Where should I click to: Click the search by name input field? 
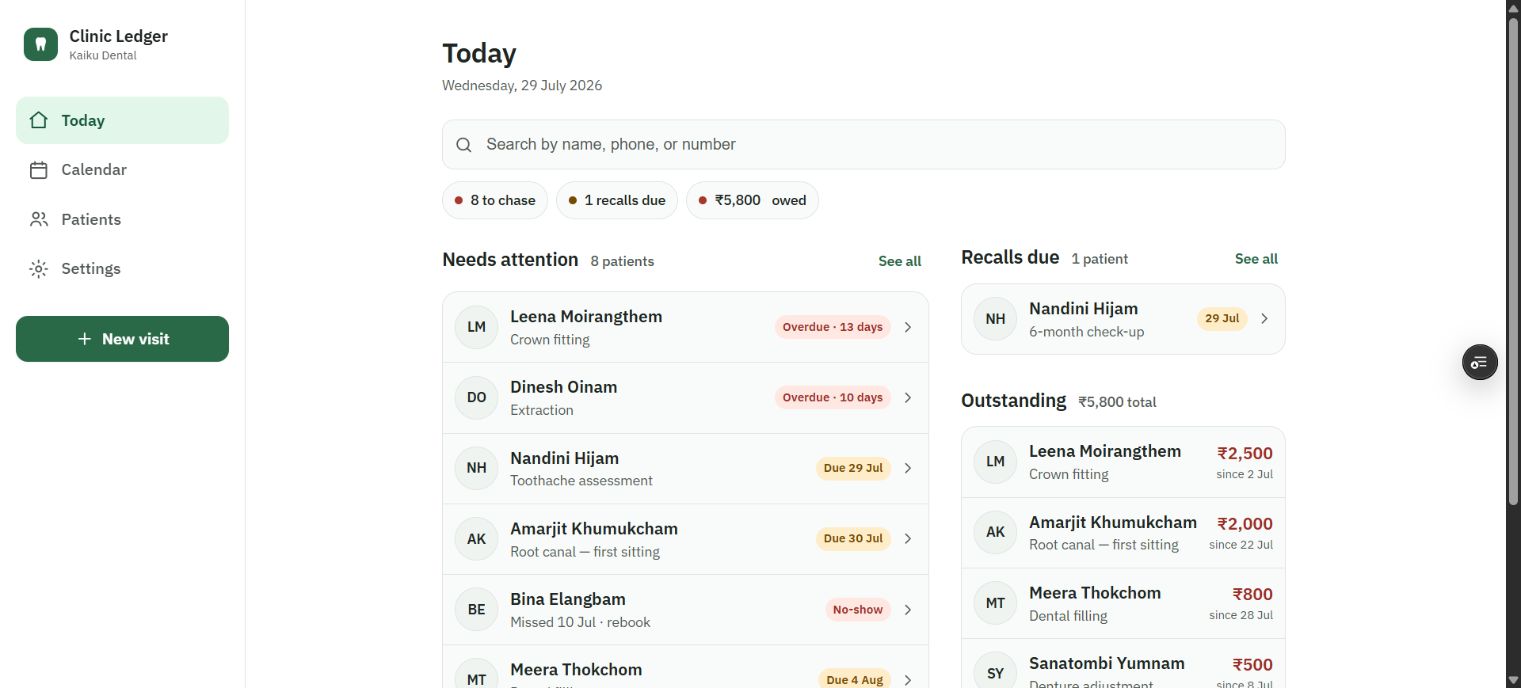(864, 145)
